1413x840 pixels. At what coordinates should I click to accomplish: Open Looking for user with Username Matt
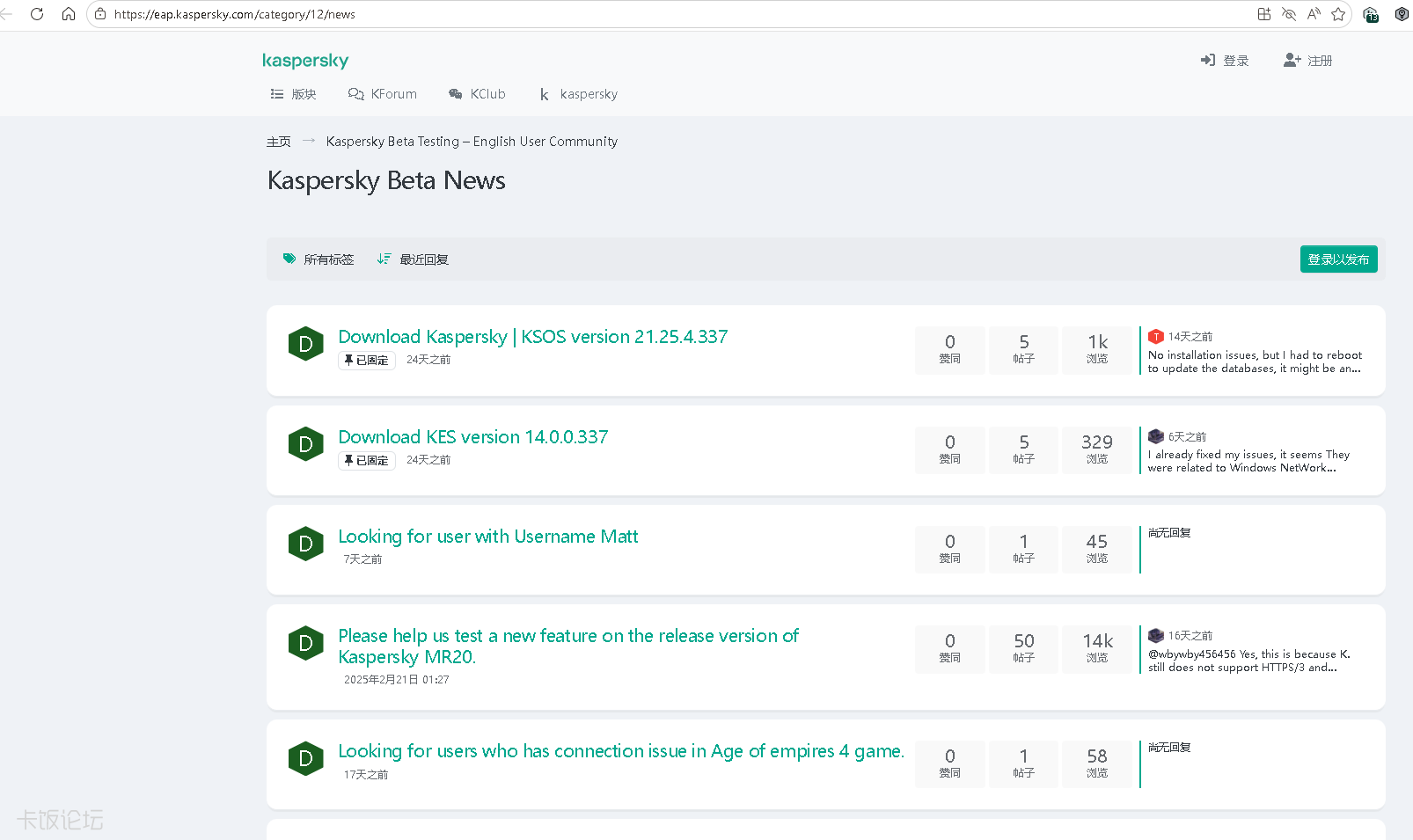487,537
